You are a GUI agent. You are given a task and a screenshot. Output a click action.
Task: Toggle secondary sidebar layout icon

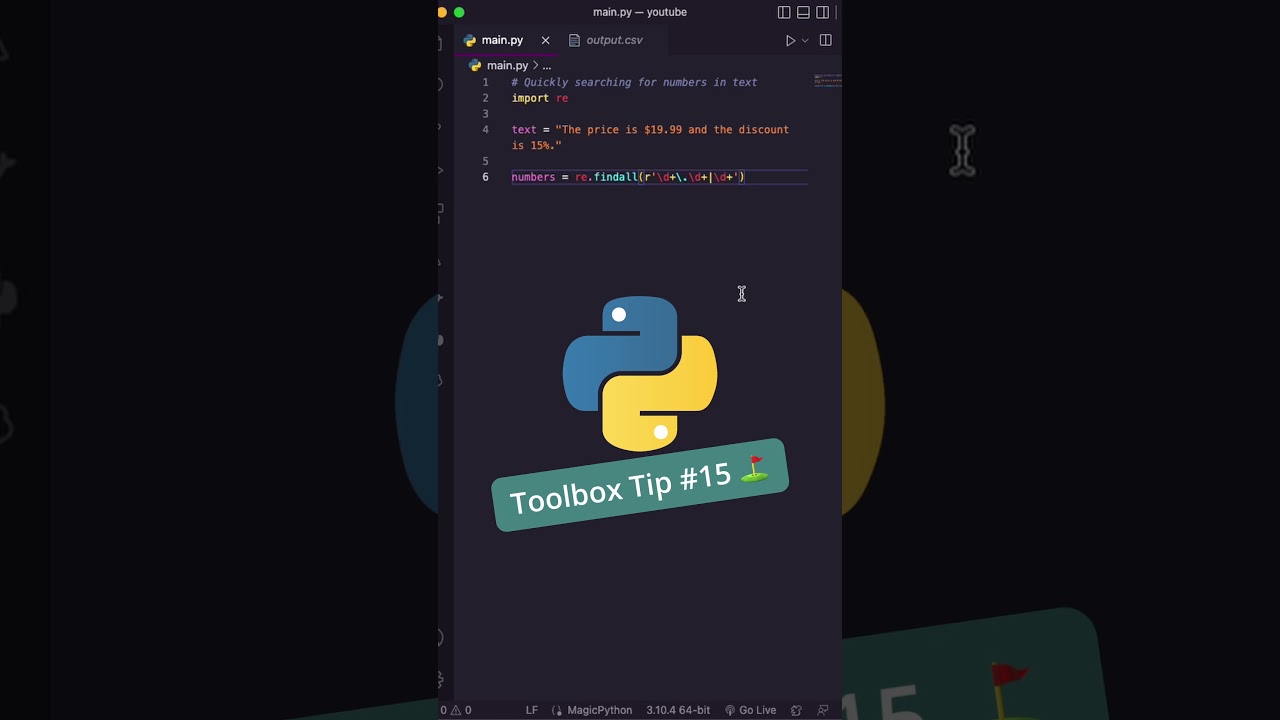822,13
